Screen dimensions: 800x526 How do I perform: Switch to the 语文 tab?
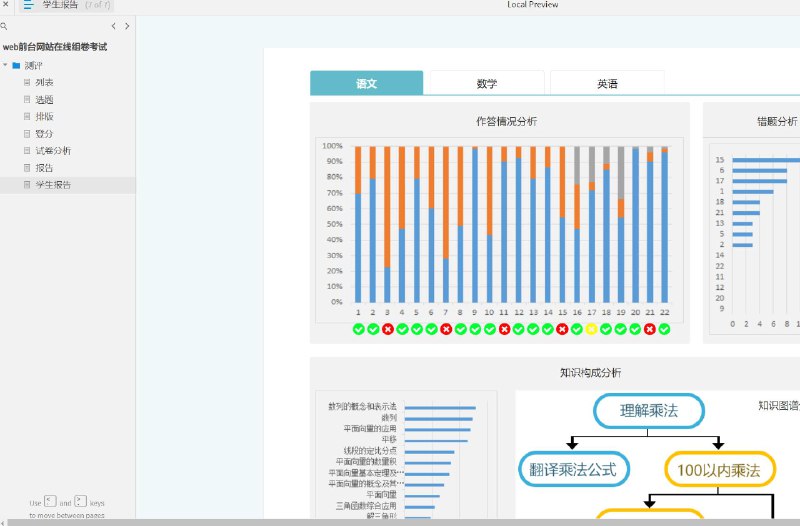[366, 83]
